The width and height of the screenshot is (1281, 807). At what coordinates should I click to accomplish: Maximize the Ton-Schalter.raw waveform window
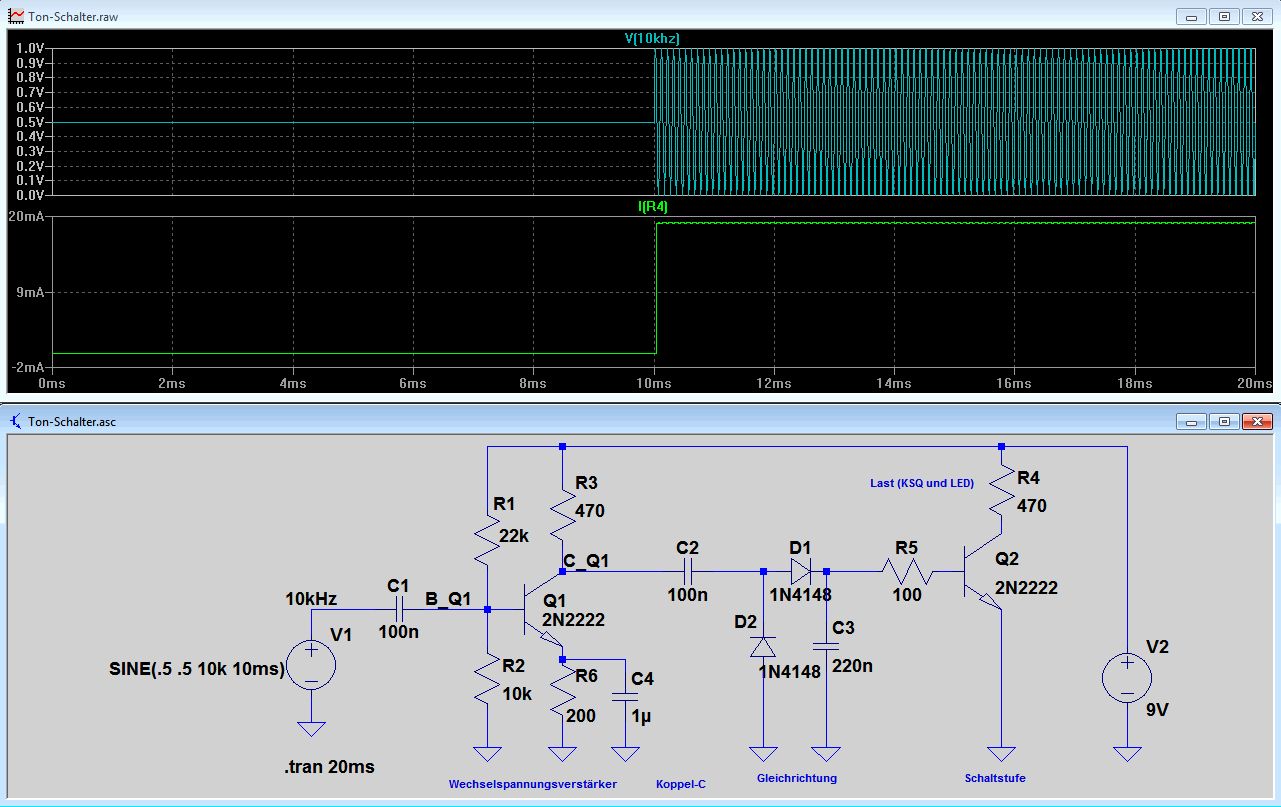(x=1223, y=17)
